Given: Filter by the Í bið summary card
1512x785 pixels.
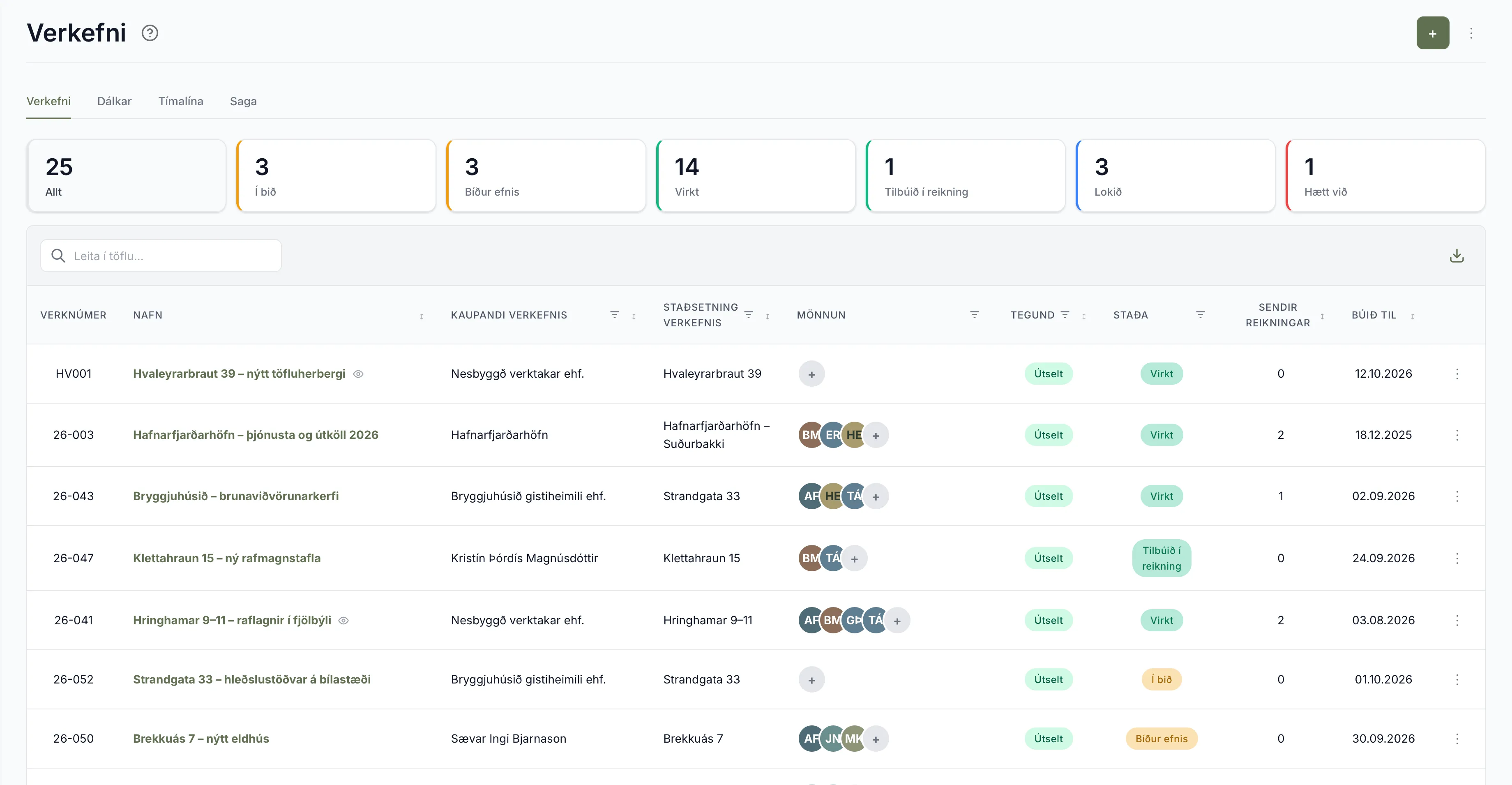Looking at the screenshot, I should 337,175.
